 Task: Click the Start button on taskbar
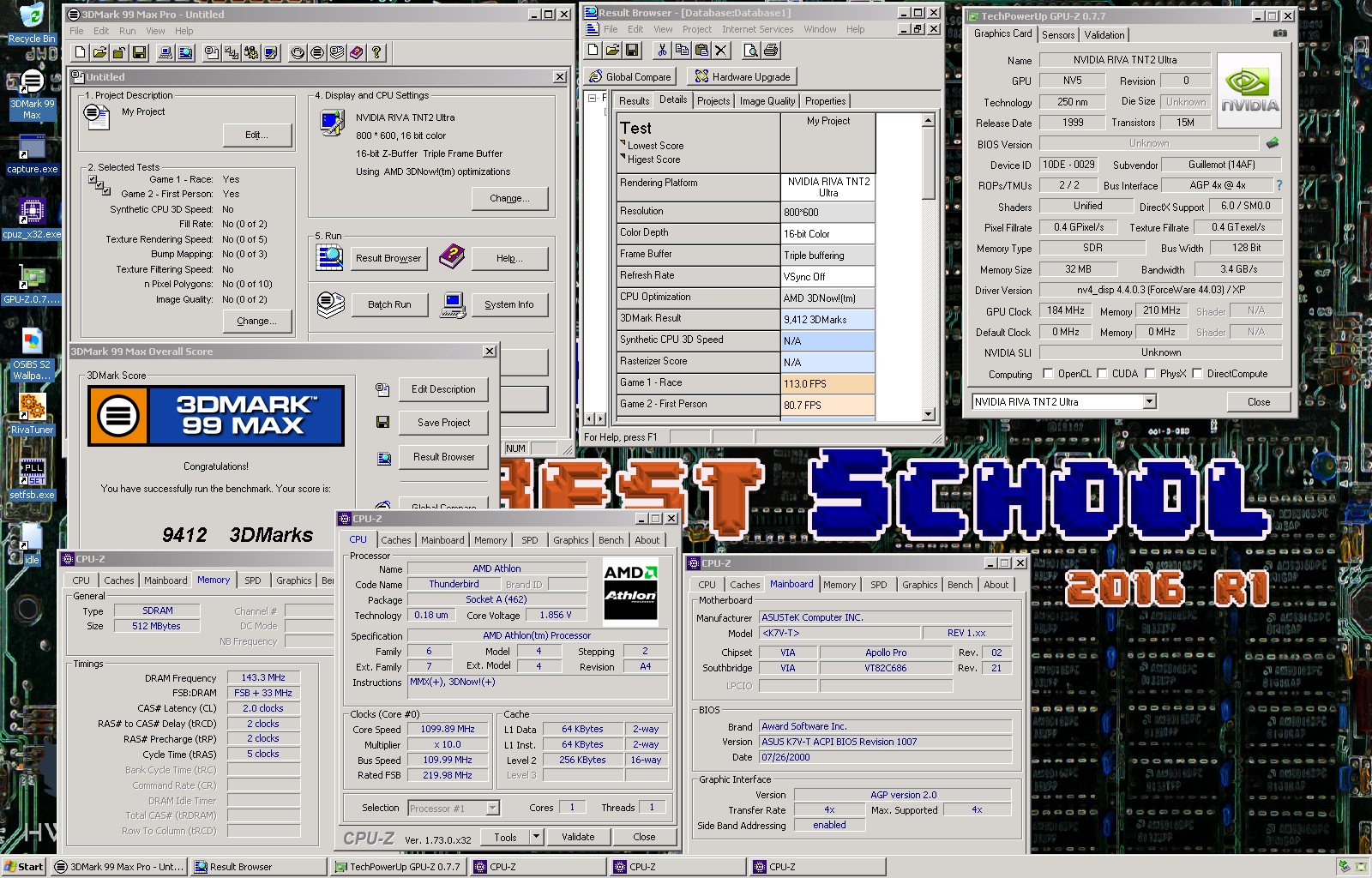(24, 867)
